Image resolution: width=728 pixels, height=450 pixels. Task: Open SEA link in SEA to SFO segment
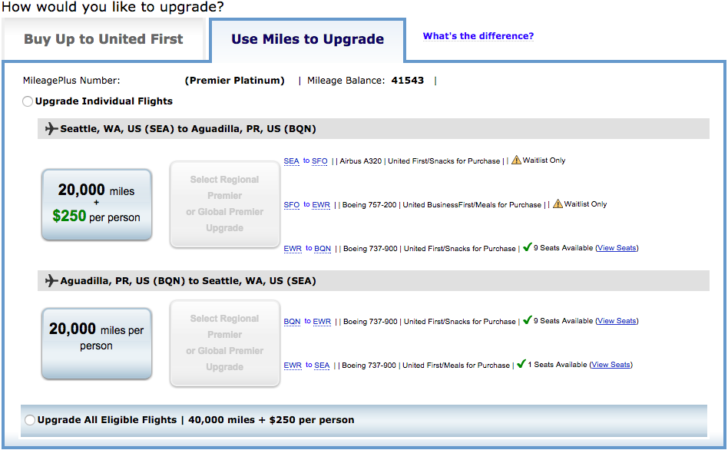point(292,161)
